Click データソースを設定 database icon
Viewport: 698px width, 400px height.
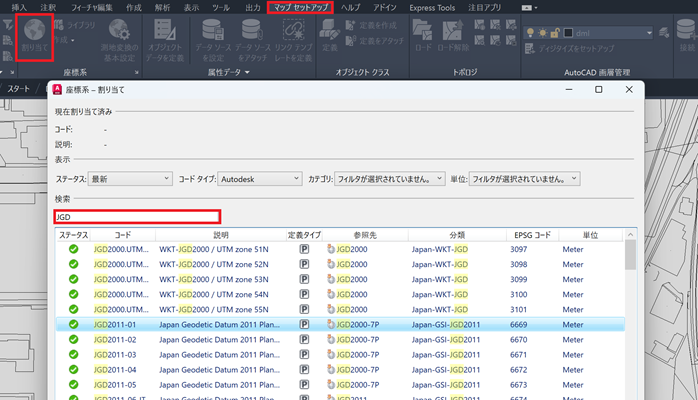(213, 30)
